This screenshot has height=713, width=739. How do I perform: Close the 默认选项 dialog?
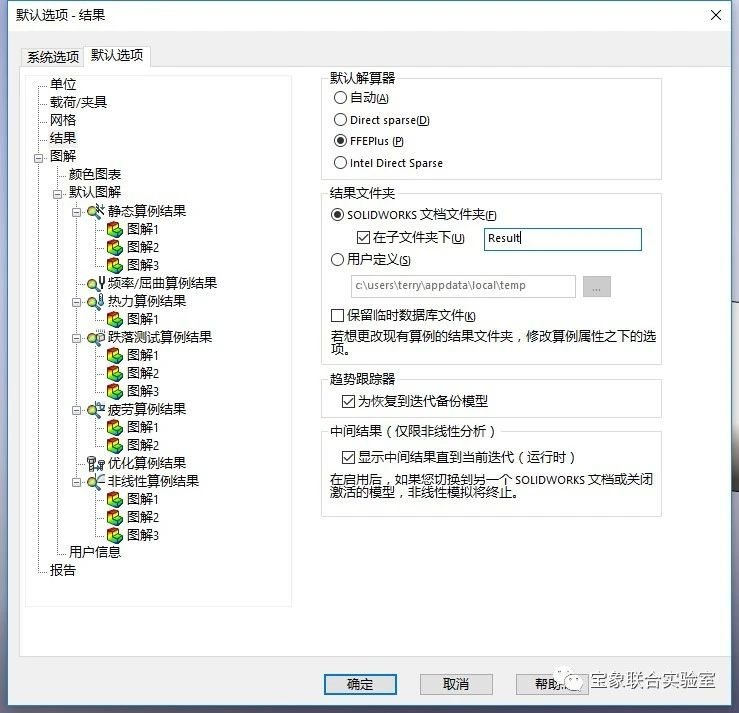point(715,15)
